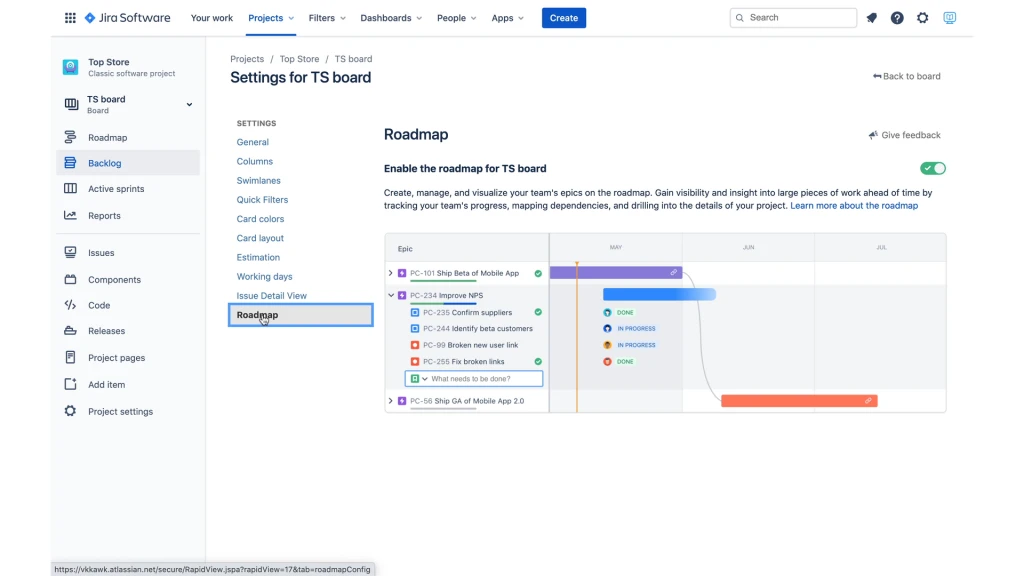Select the Issue Detail View settings tab
Viewport: 1024px width, 576px height.
[272, 296]
